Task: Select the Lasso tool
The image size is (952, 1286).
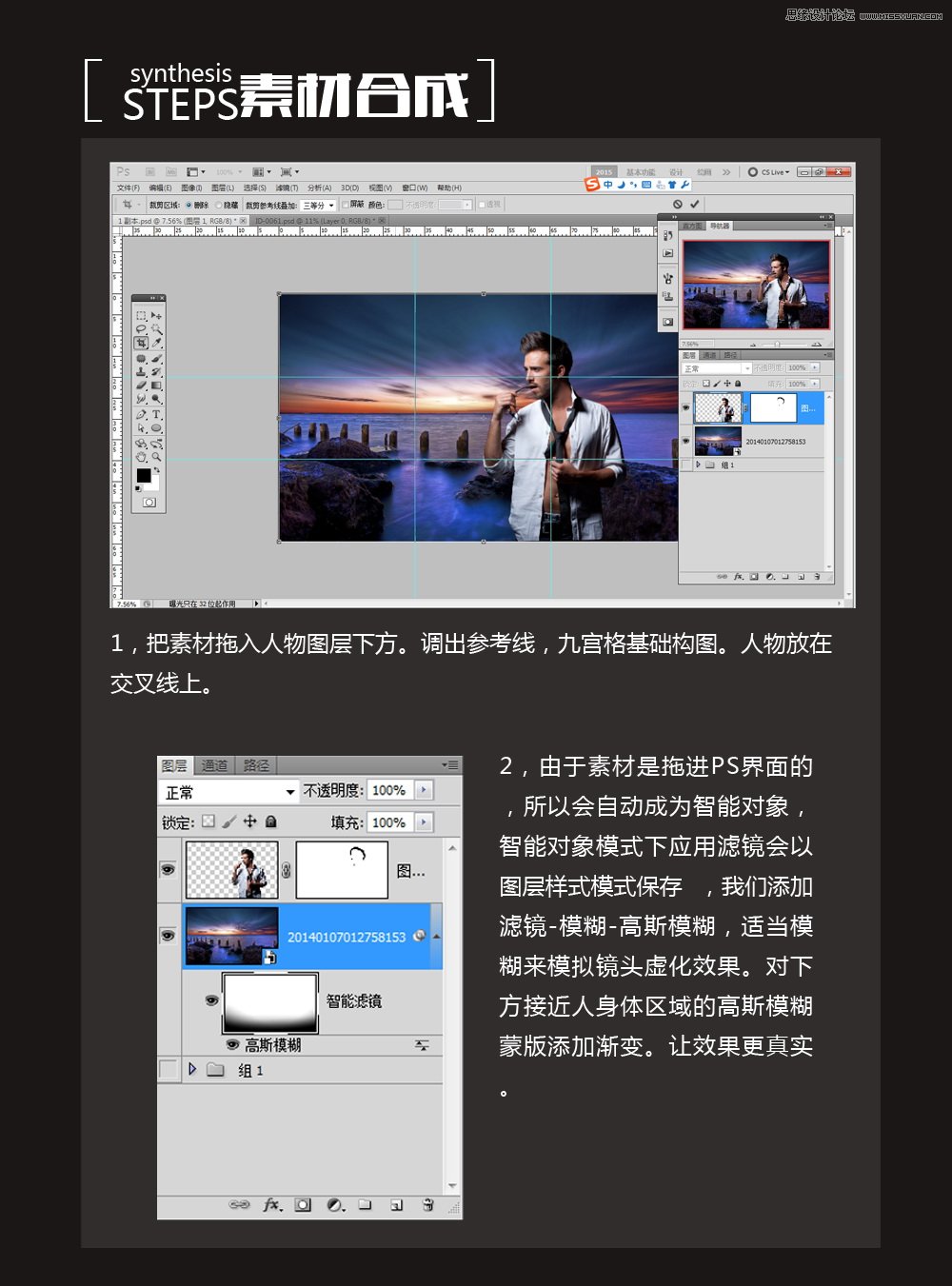Action: [142, 327]
